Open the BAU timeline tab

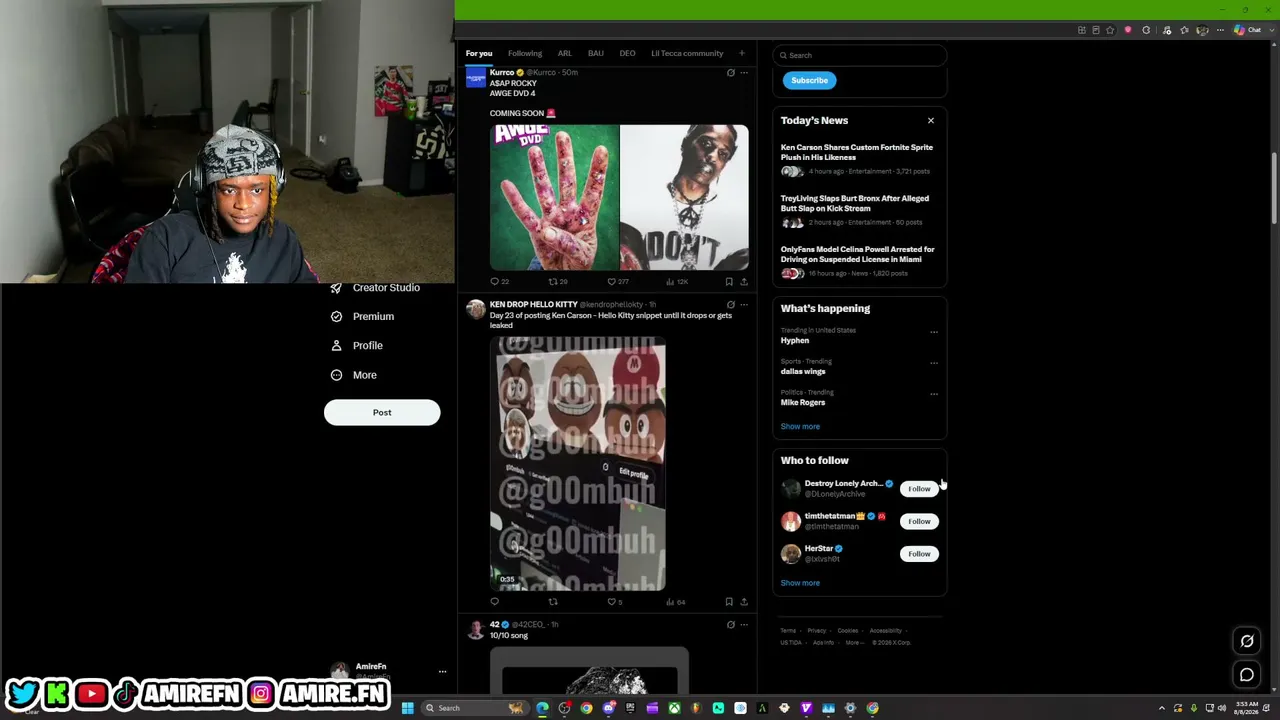click(596, 53)
